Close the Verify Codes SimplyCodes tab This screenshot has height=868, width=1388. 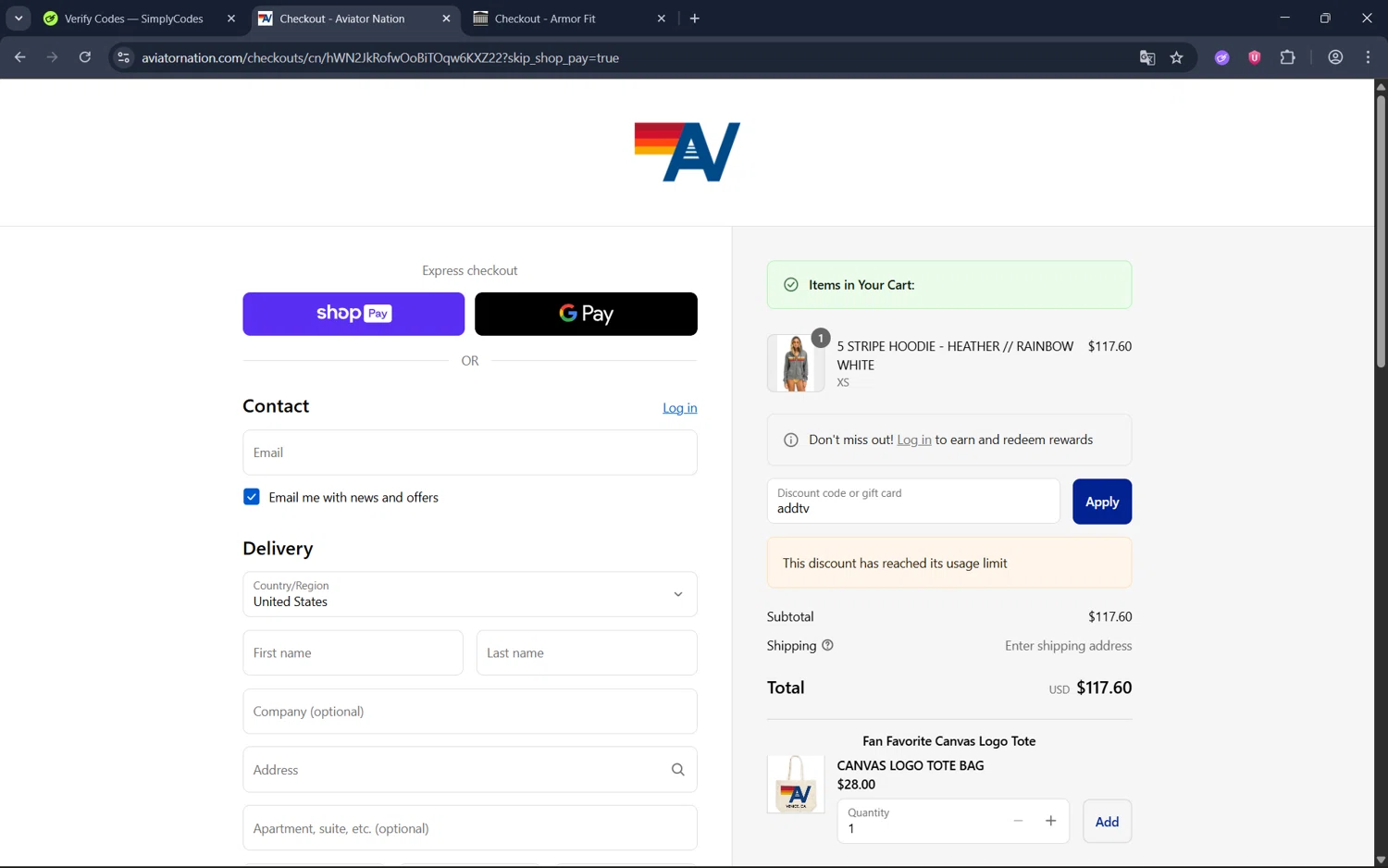(231, 19)
